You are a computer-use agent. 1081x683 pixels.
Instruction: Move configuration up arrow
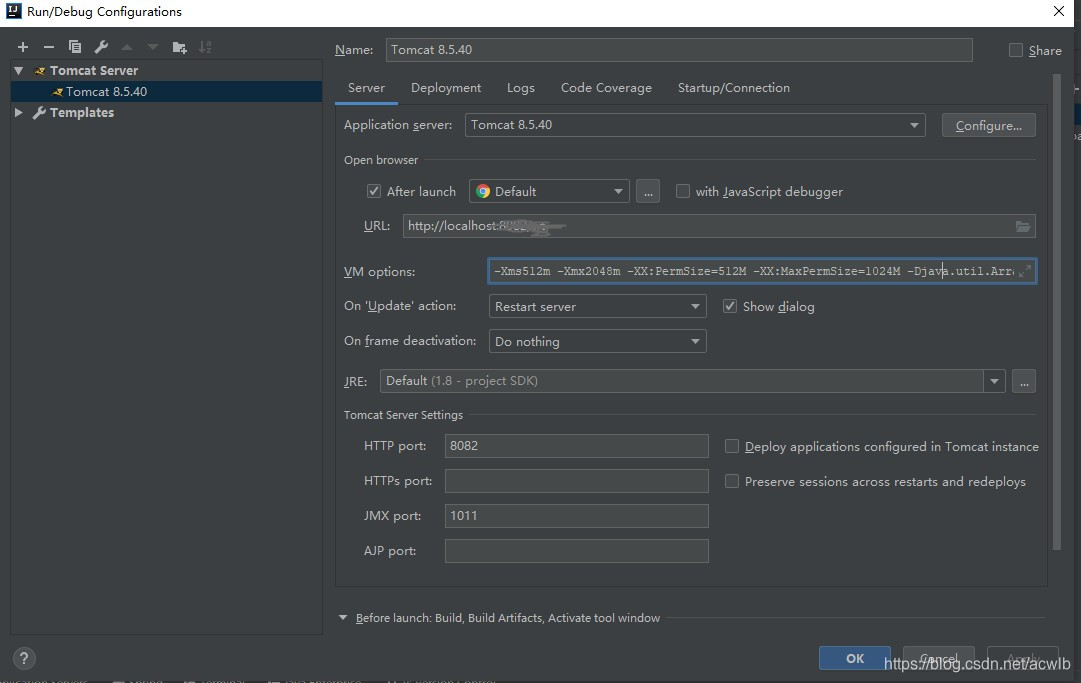[x=127, y=47]
